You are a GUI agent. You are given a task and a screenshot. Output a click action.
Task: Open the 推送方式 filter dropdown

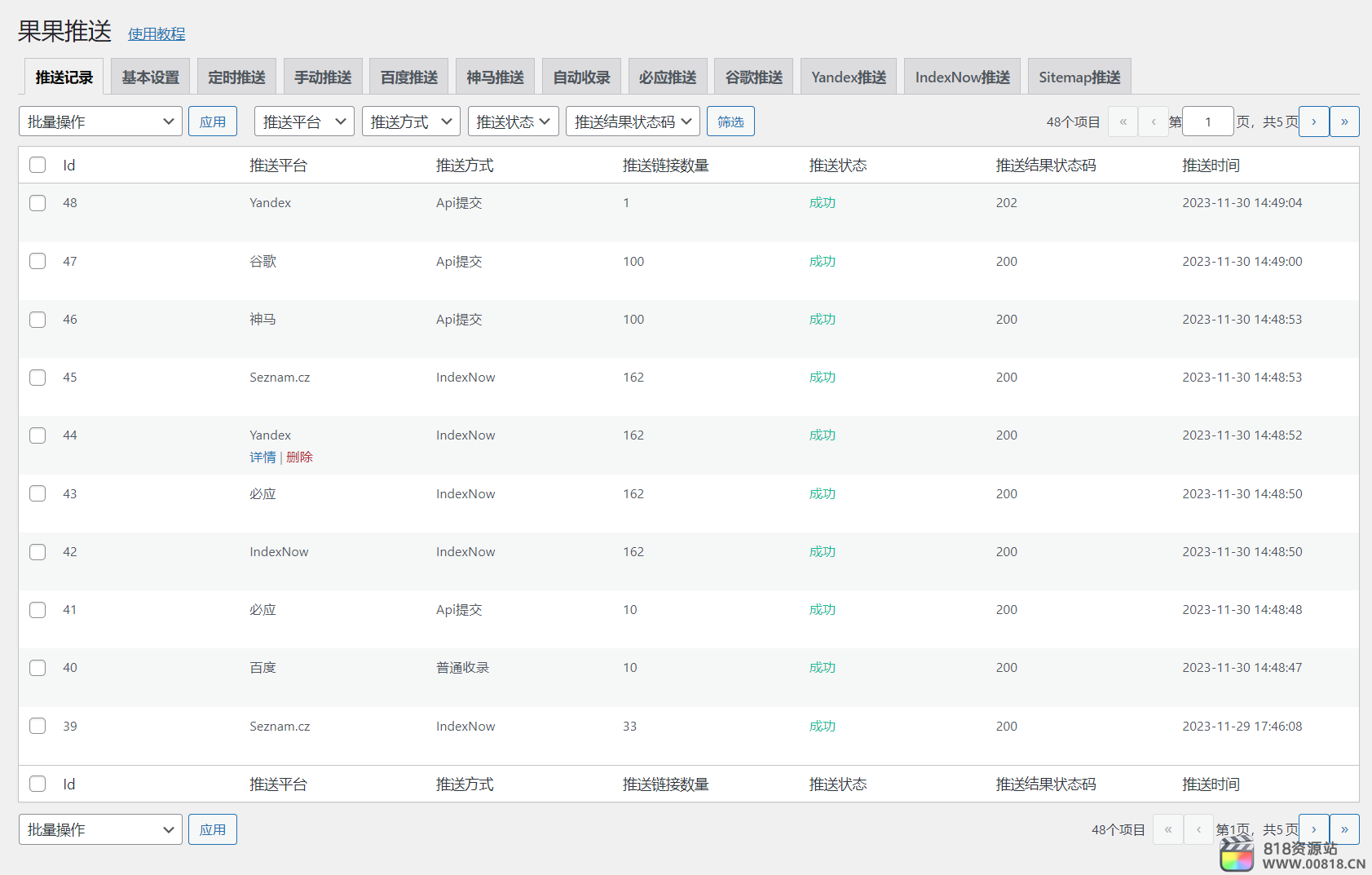411,122
